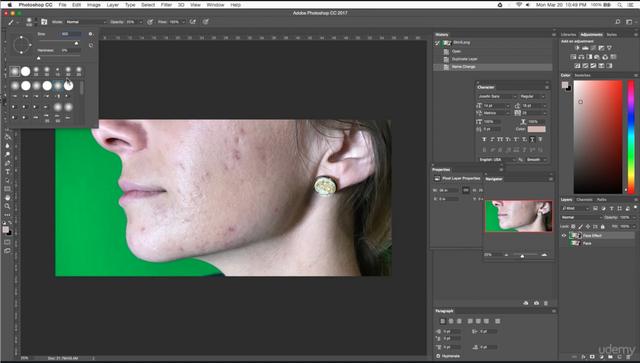
Task: Click the hue spectrum strip
Action: click(631, 137)
